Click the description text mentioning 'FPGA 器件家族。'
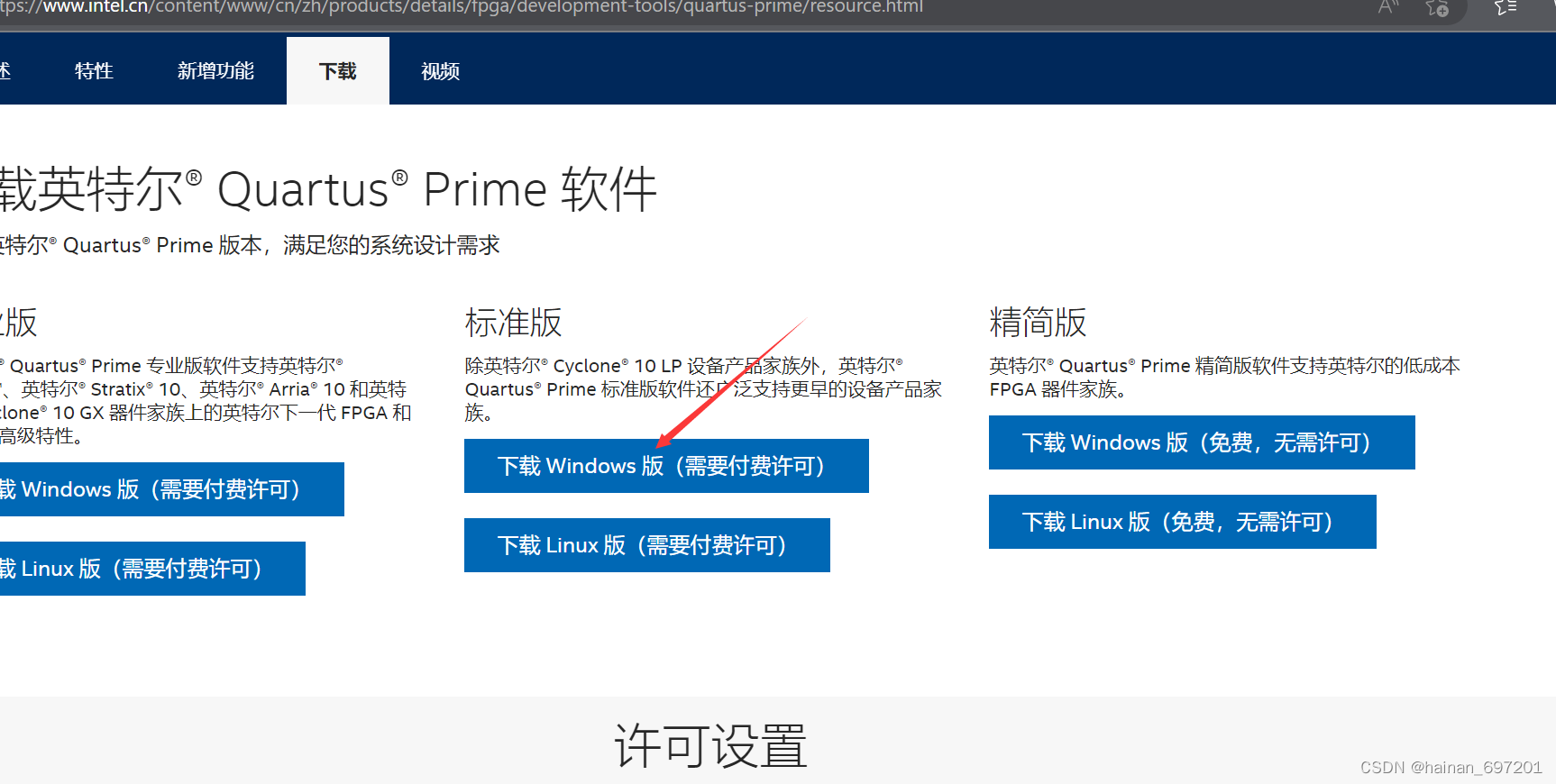Image resolution: width=1556 pixels, height=784 pixels. (x=1224, y=378)
